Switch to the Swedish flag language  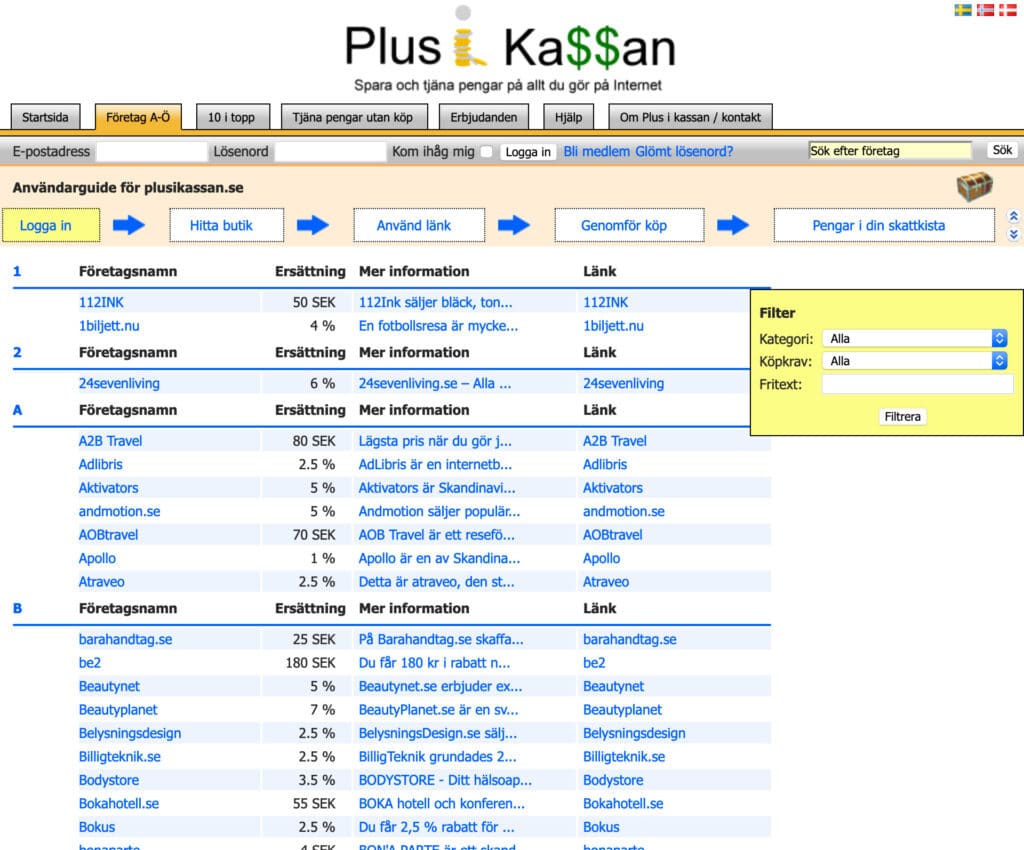tap(963, 10)
